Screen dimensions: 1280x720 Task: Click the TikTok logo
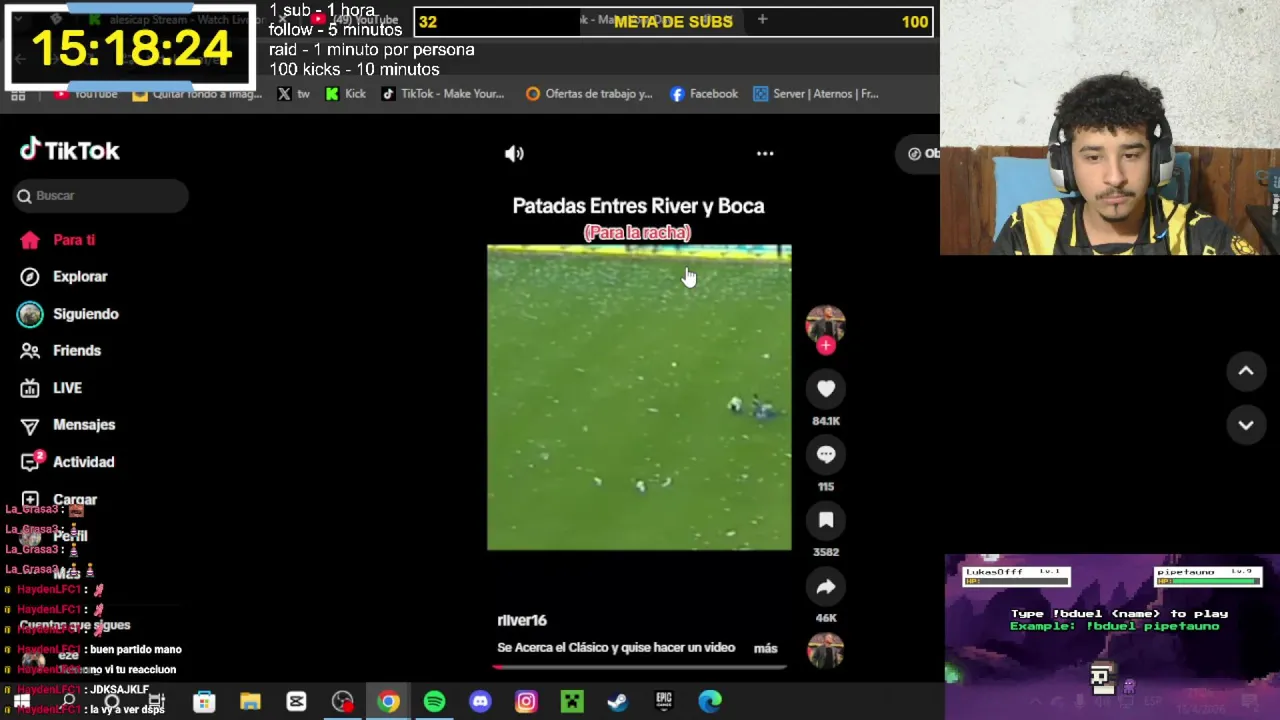click(x=70, y=150)
